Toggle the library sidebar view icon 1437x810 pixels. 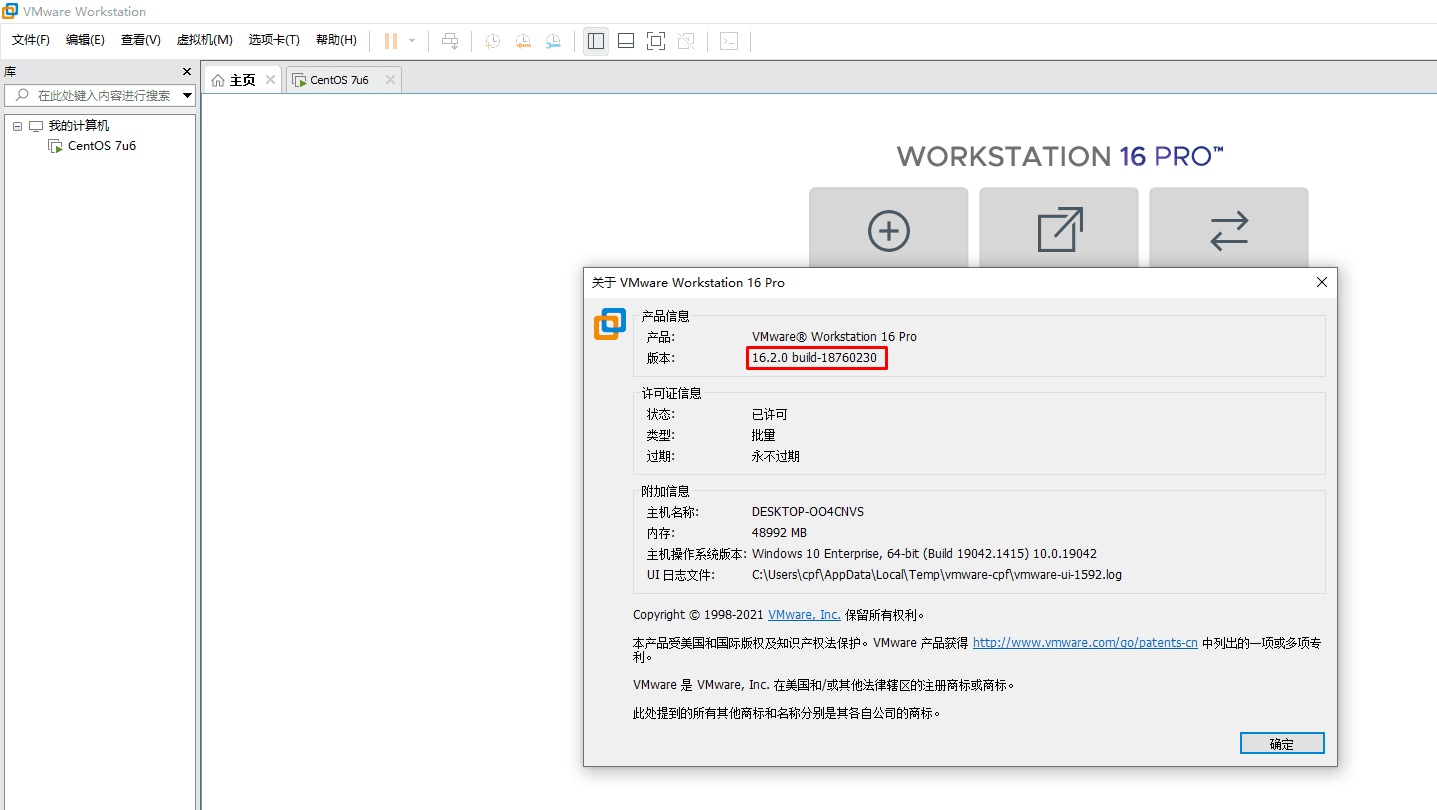point(596,41)
